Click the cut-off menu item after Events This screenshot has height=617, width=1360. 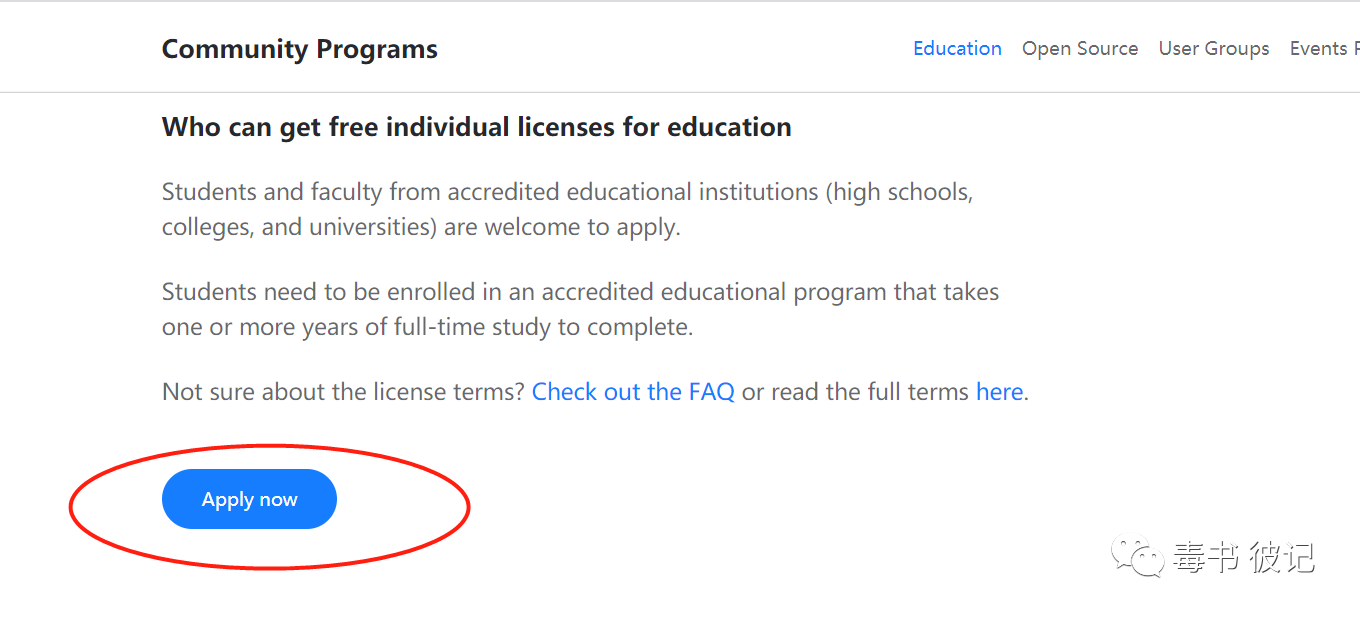point(1356,48)
